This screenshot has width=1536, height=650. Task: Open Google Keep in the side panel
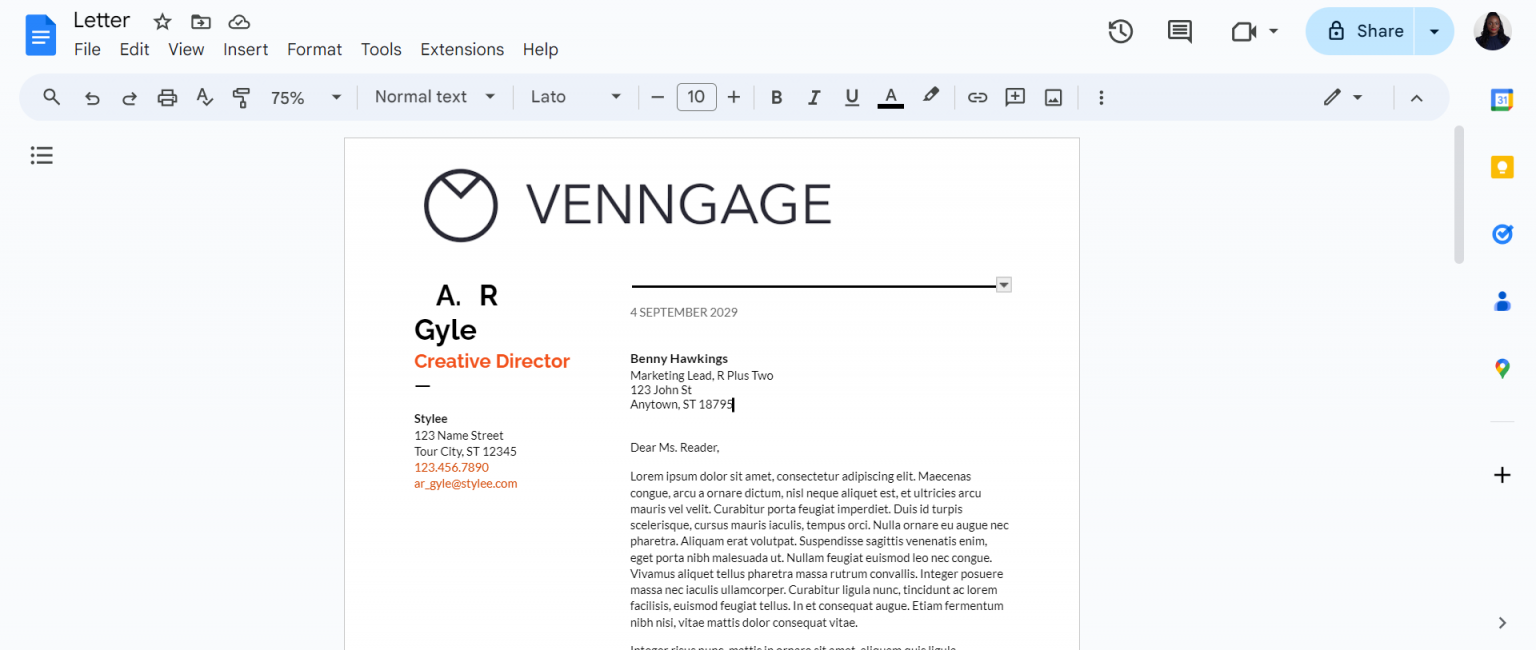1501,166
